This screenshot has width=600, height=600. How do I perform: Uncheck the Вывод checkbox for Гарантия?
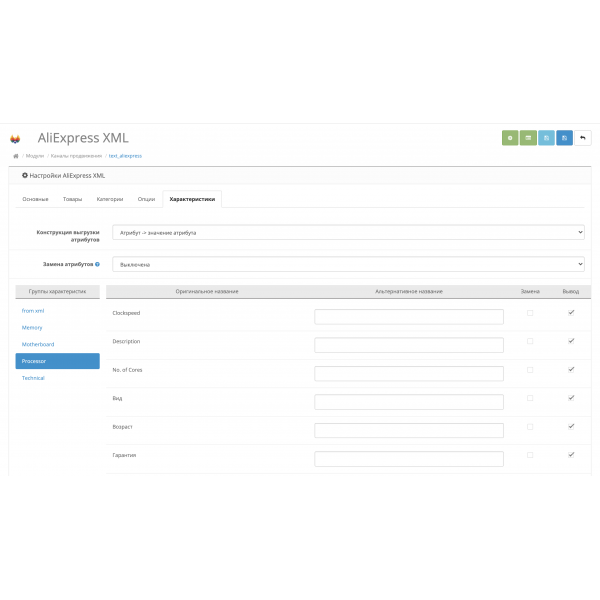(571, 455)
